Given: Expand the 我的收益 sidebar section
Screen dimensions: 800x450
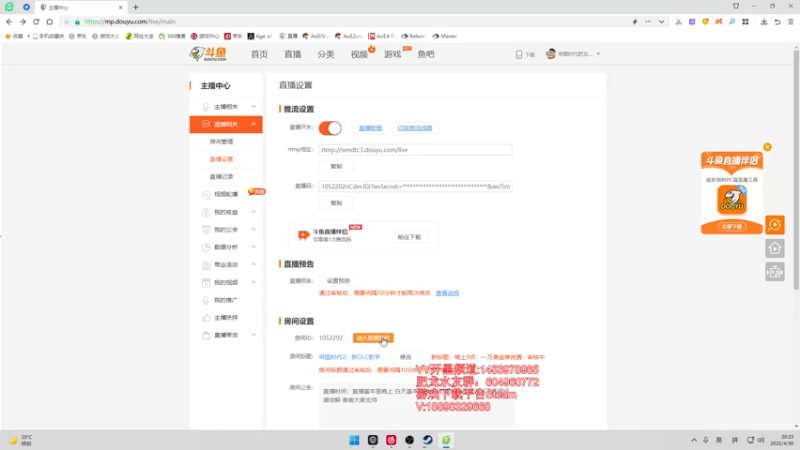Looking at the screenshot, I should pyautogui.click(x=253, y=212).
